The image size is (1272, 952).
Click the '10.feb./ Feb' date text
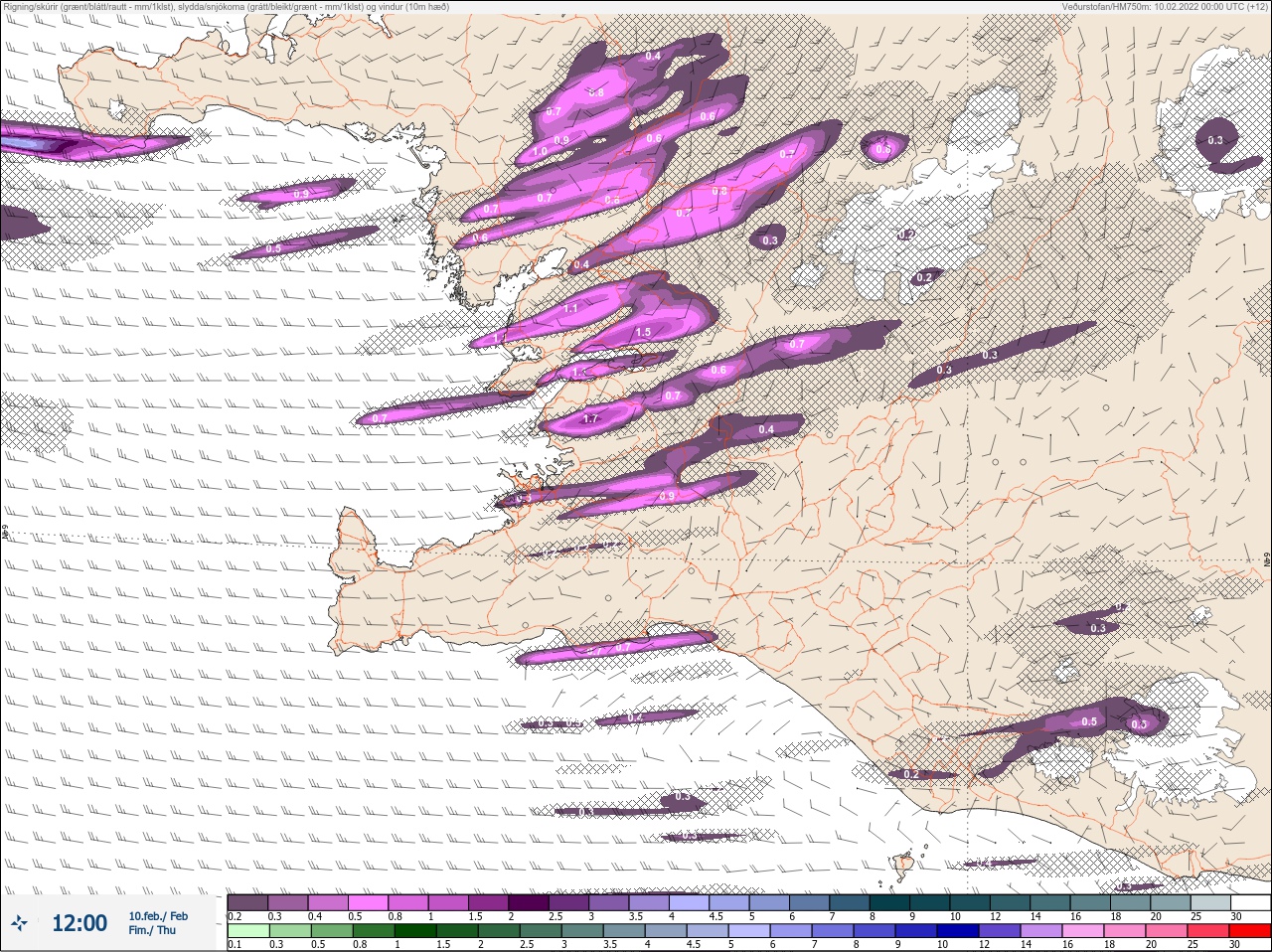(x=158, y=915)
